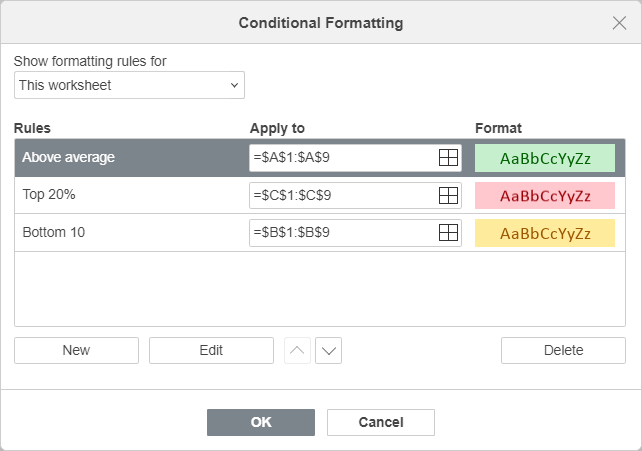Image resolution: width=642 pixels, height=451 pixels.
Task: Click the green format preview swatch
Action: point(545,158)
